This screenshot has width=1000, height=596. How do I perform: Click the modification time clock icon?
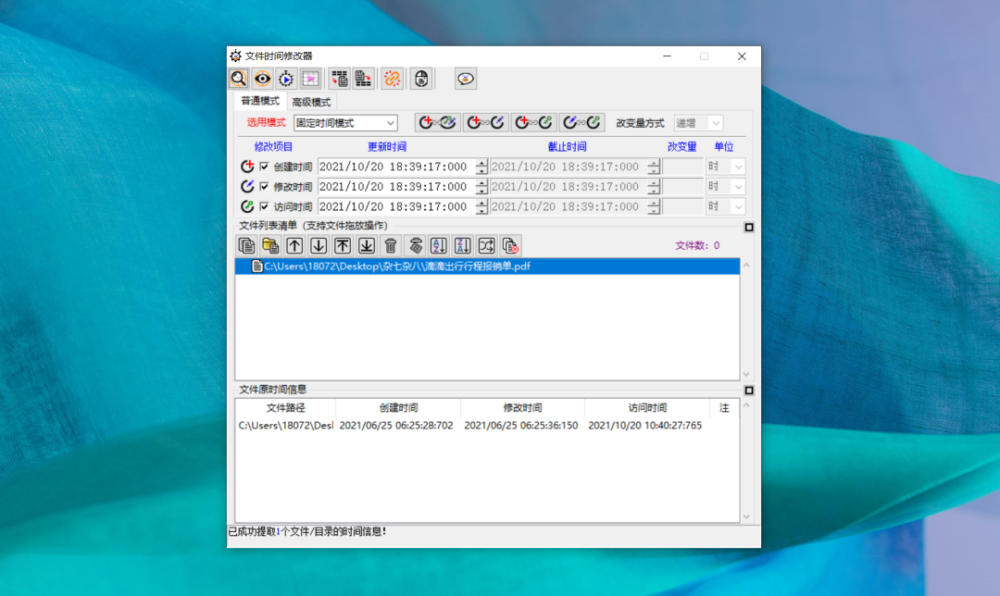click(247, 186)
